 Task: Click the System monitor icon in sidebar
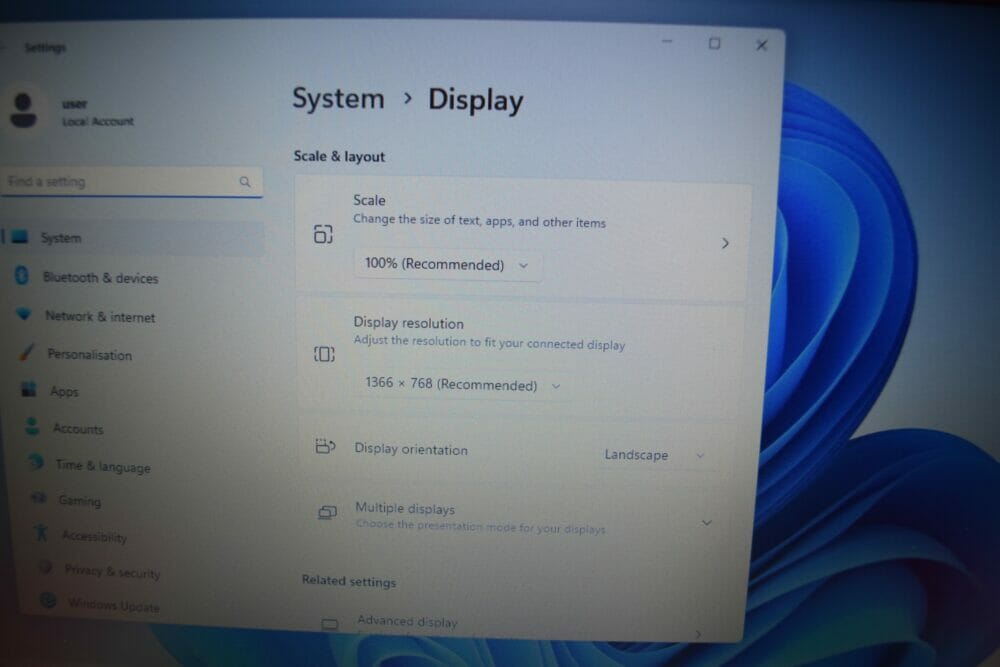[x=20, y=237]
